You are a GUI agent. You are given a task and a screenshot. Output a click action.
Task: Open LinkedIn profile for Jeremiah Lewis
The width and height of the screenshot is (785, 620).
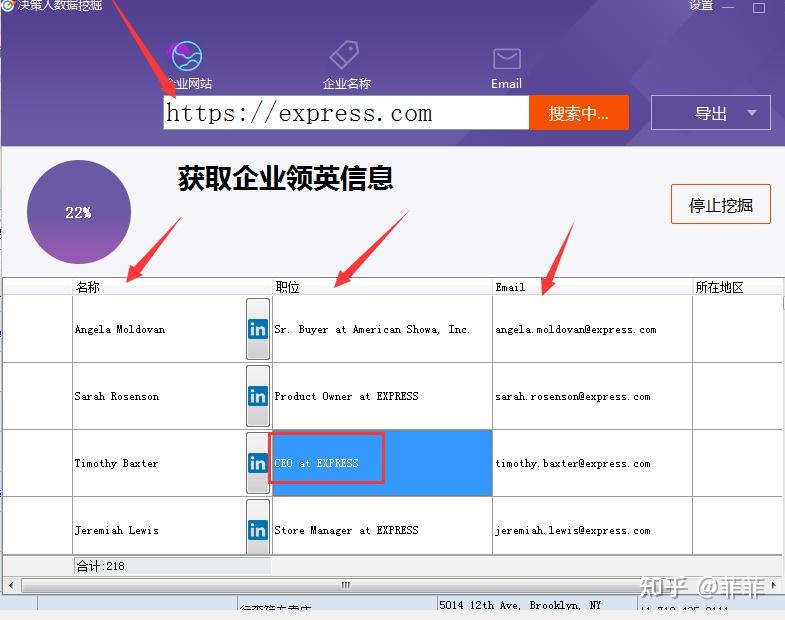pyautogui.click(x=258, y=528)
